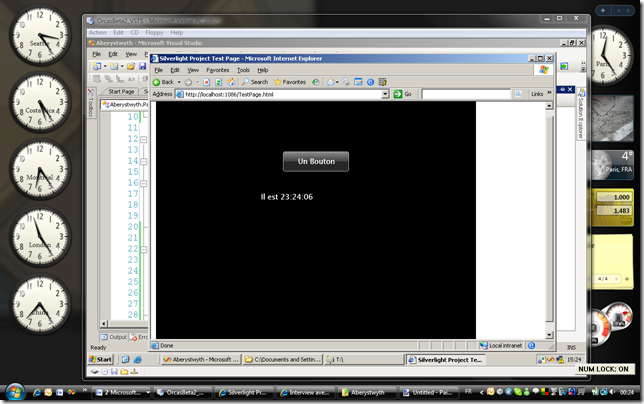Collapse the code outline at line 14
The width and height of the screenshot is (644, 404).
[144, 161]
